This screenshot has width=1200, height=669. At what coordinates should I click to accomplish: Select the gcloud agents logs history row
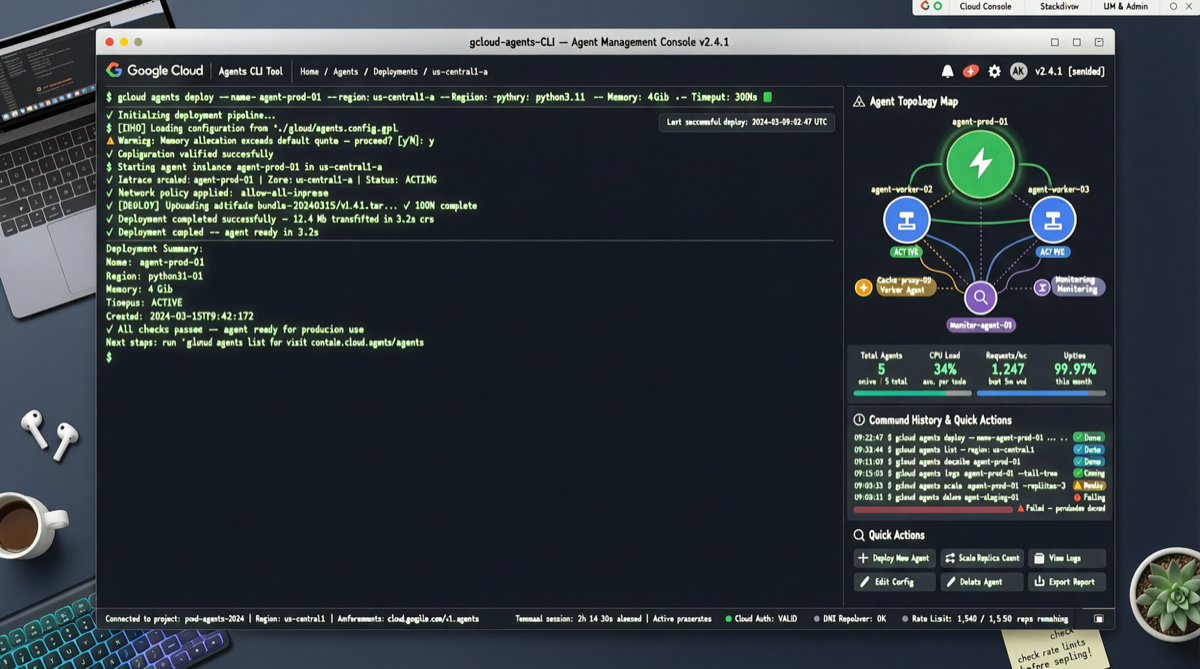click(x=978, y=474)
